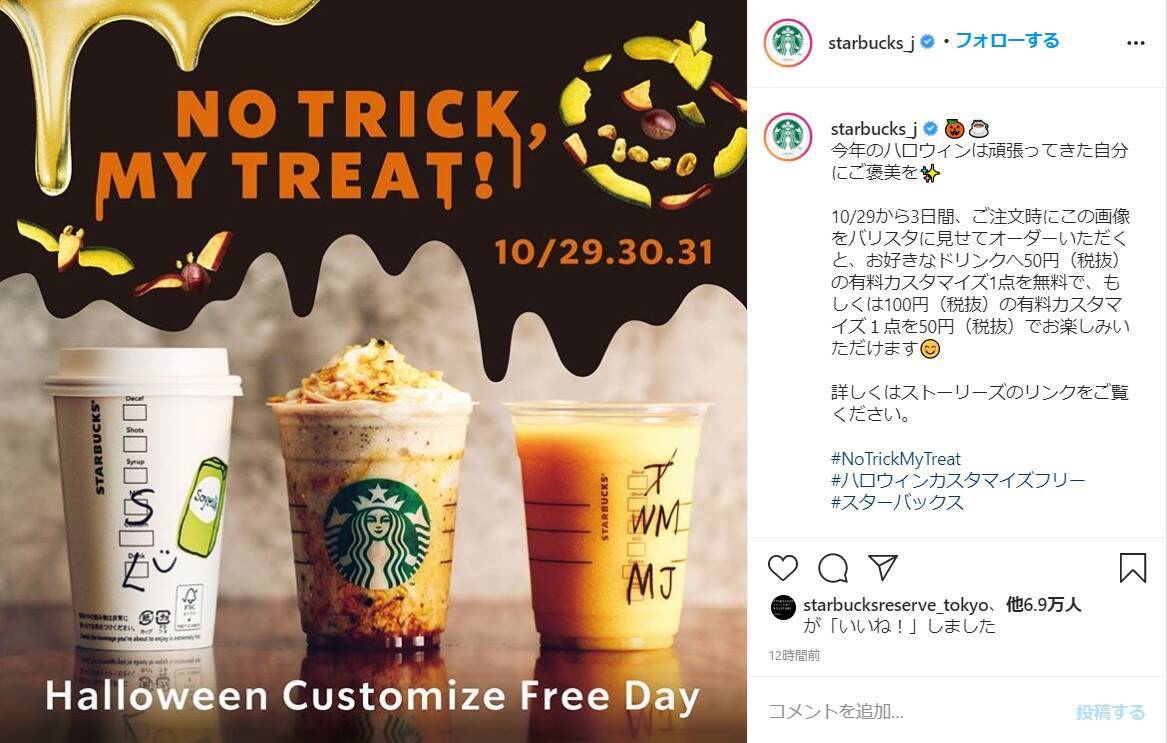
Task: Open the starbucks_j username in the header
Action: [x=871, y=42]
